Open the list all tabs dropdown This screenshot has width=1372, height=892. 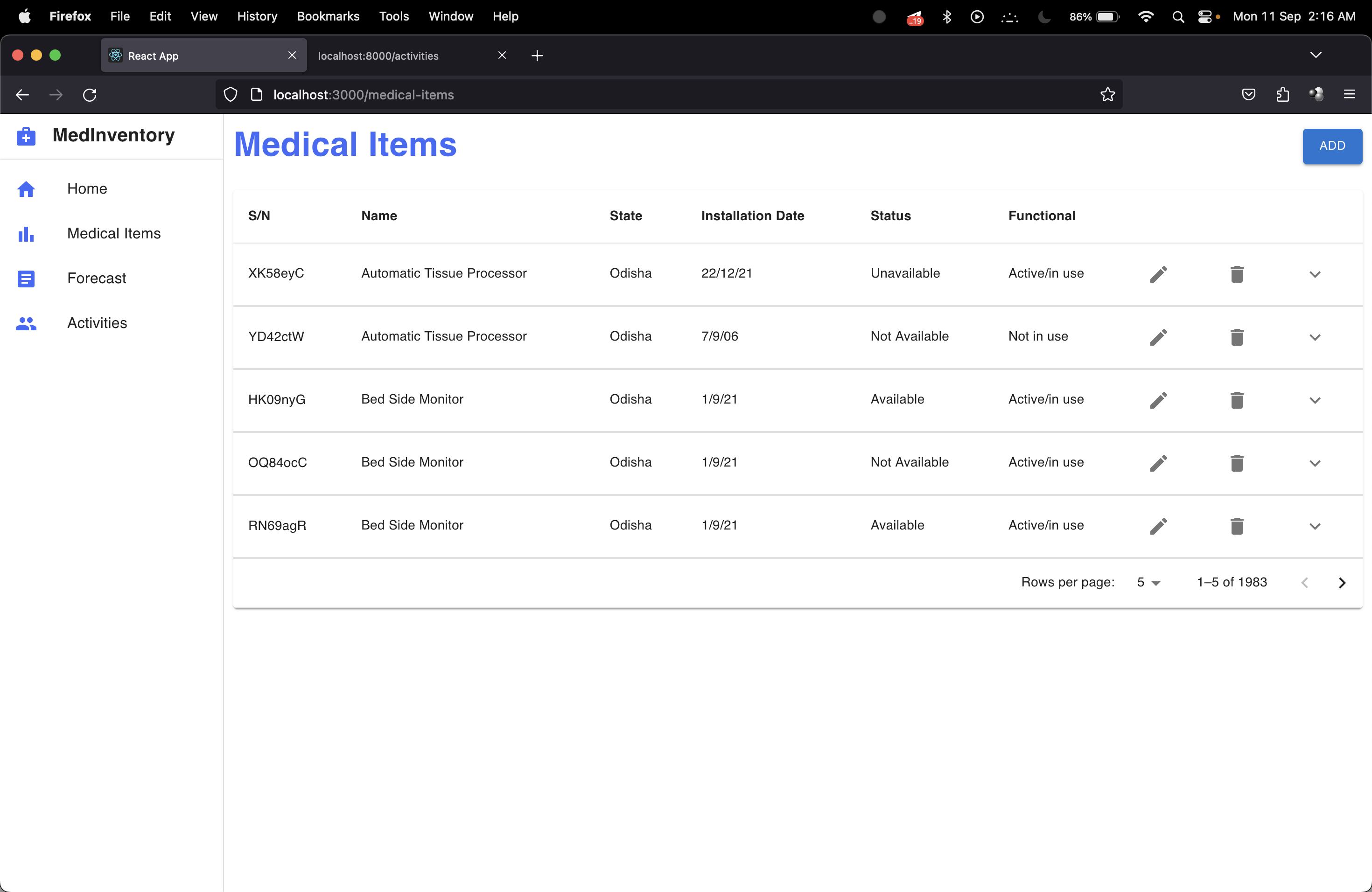click(x=1315, y=56)
